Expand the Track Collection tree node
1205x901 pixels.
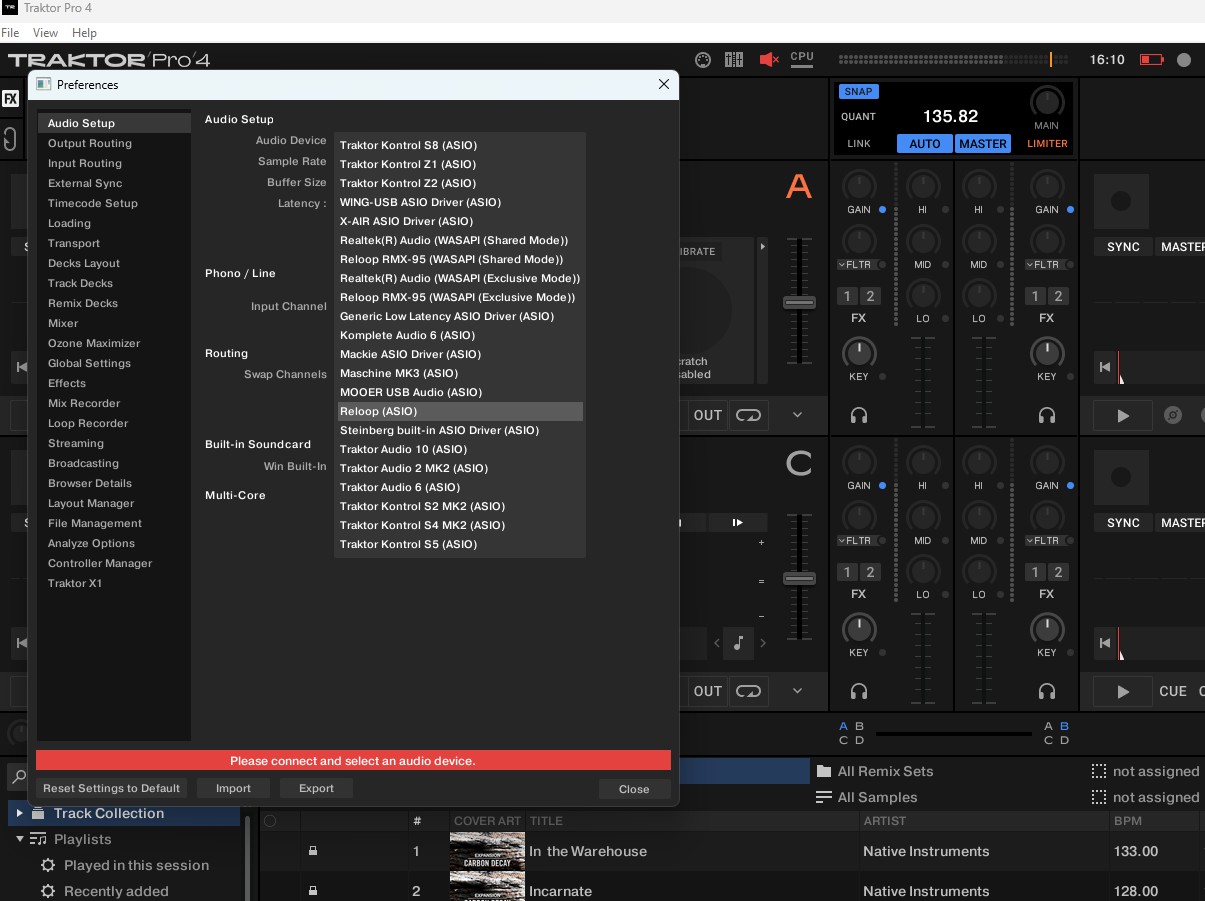[x=19, y=813]
